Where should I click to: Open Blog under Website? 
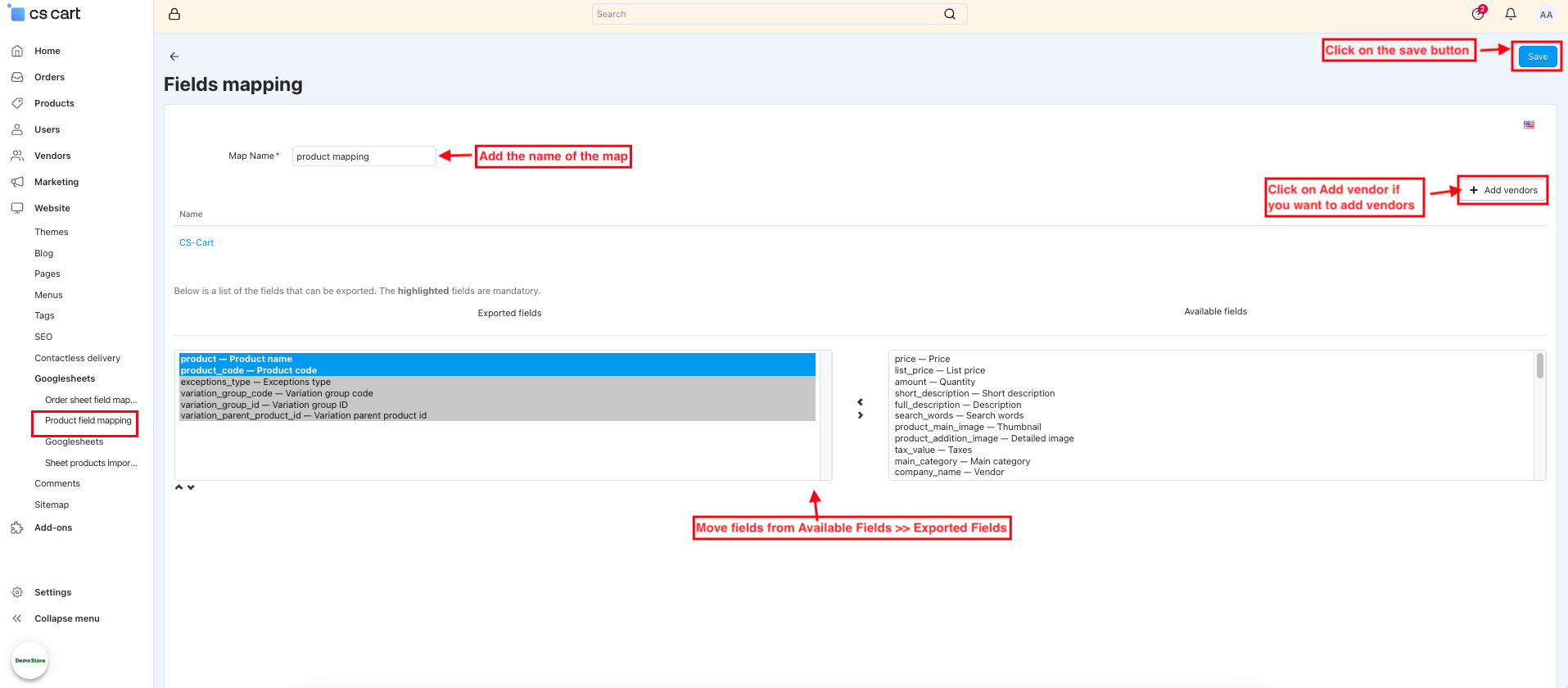pos(43,253)
